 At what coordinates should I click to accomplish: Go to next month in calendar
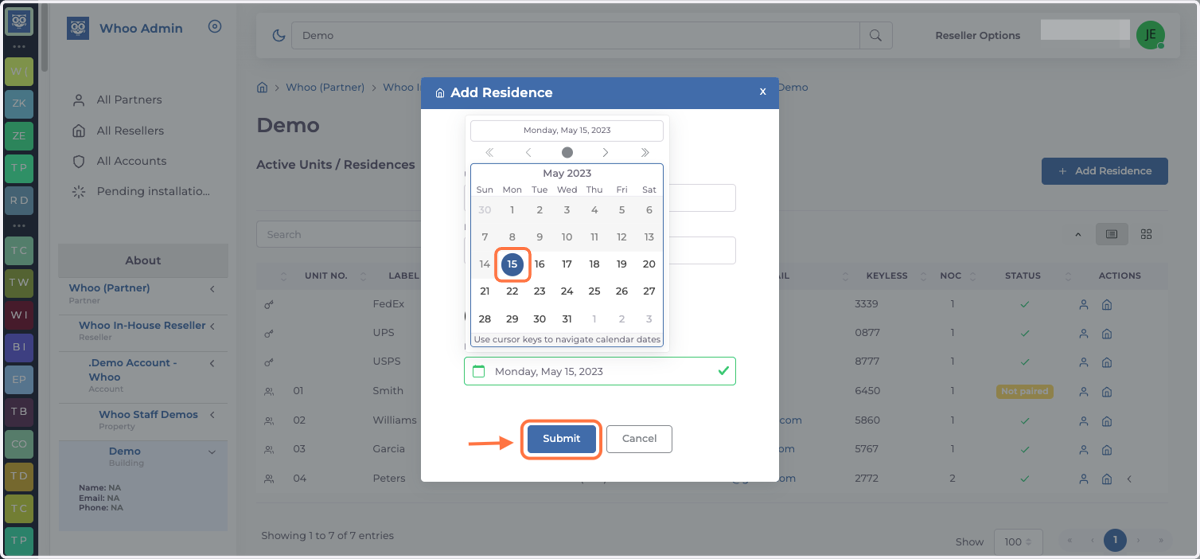[x=606, y=153]
